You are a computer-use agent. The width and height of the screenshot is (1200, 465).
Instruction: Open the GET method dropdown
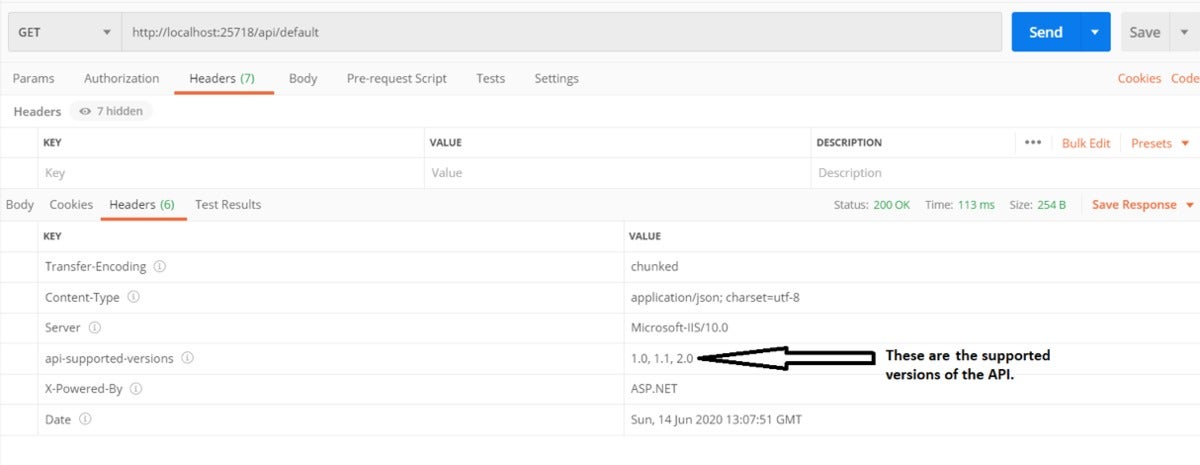coord(64,32)
